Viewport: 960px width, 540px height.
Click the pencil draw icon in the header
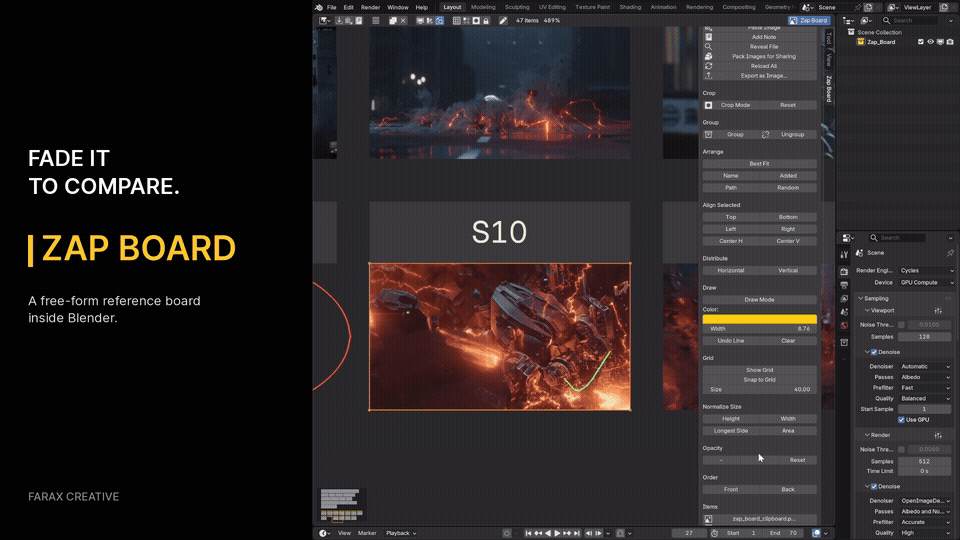(503, 20)
